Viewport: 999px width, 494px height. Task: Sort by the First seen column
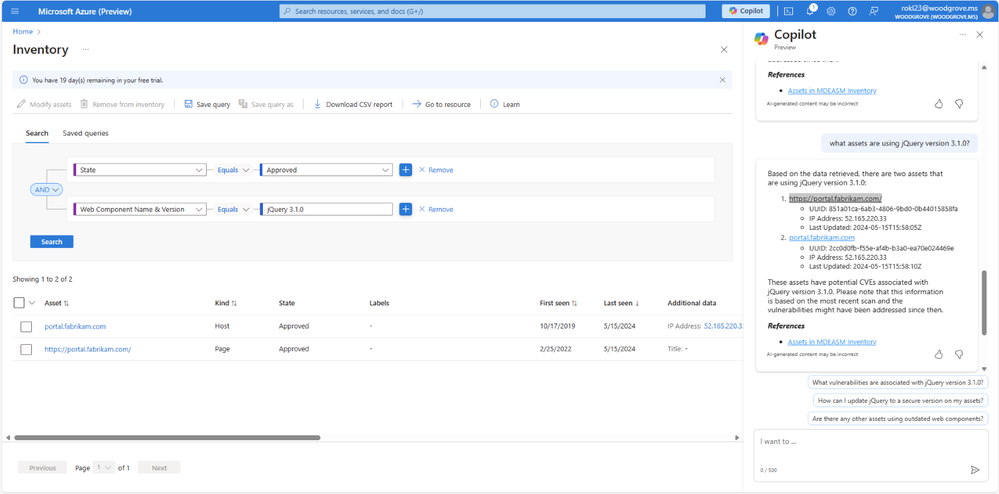(559, 303)
